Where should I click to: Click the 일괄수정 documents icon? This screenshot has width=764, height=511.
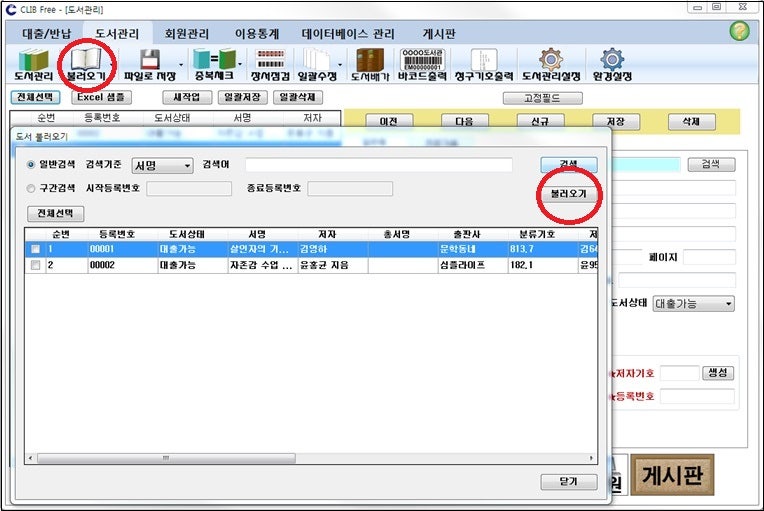pyautogui.click(x=317, y=64)
